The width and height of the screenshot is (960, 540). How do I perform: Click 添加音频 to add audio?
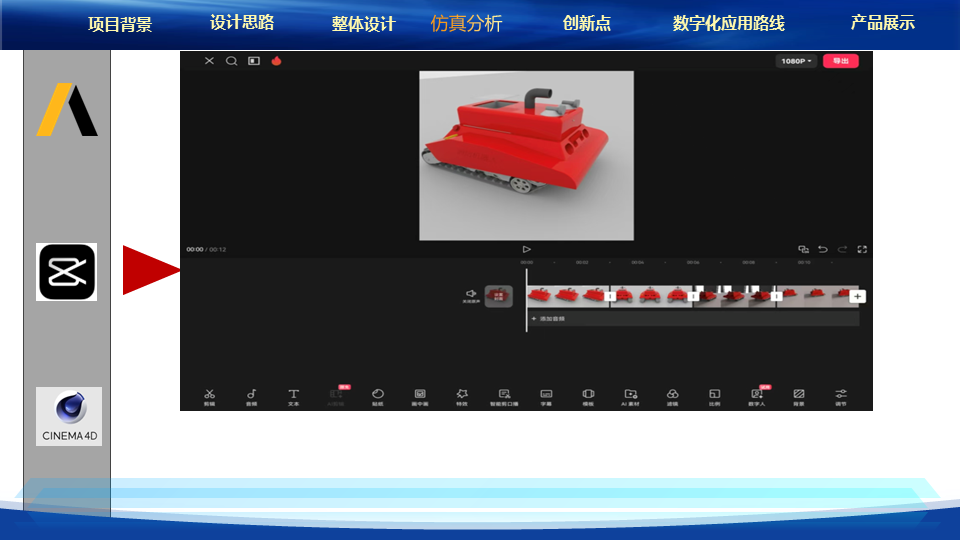pyautogui.click(x=548, y=318)
